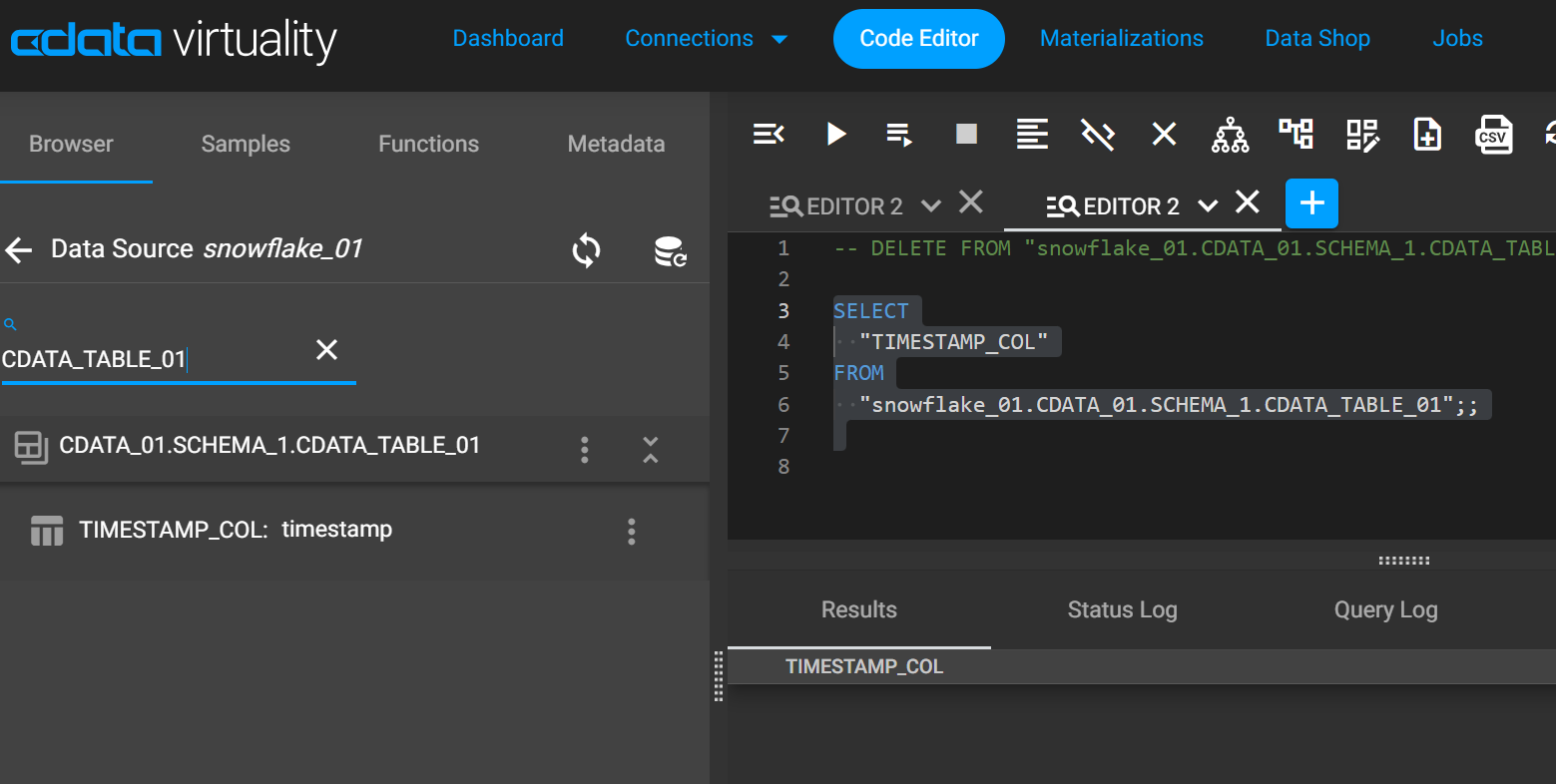Image resolution: width=1556 pixels, height=784 pixels.
Task: Open dropdown chevron on active EDITOR 2 tab
Action: click(x=1208, y=206)
